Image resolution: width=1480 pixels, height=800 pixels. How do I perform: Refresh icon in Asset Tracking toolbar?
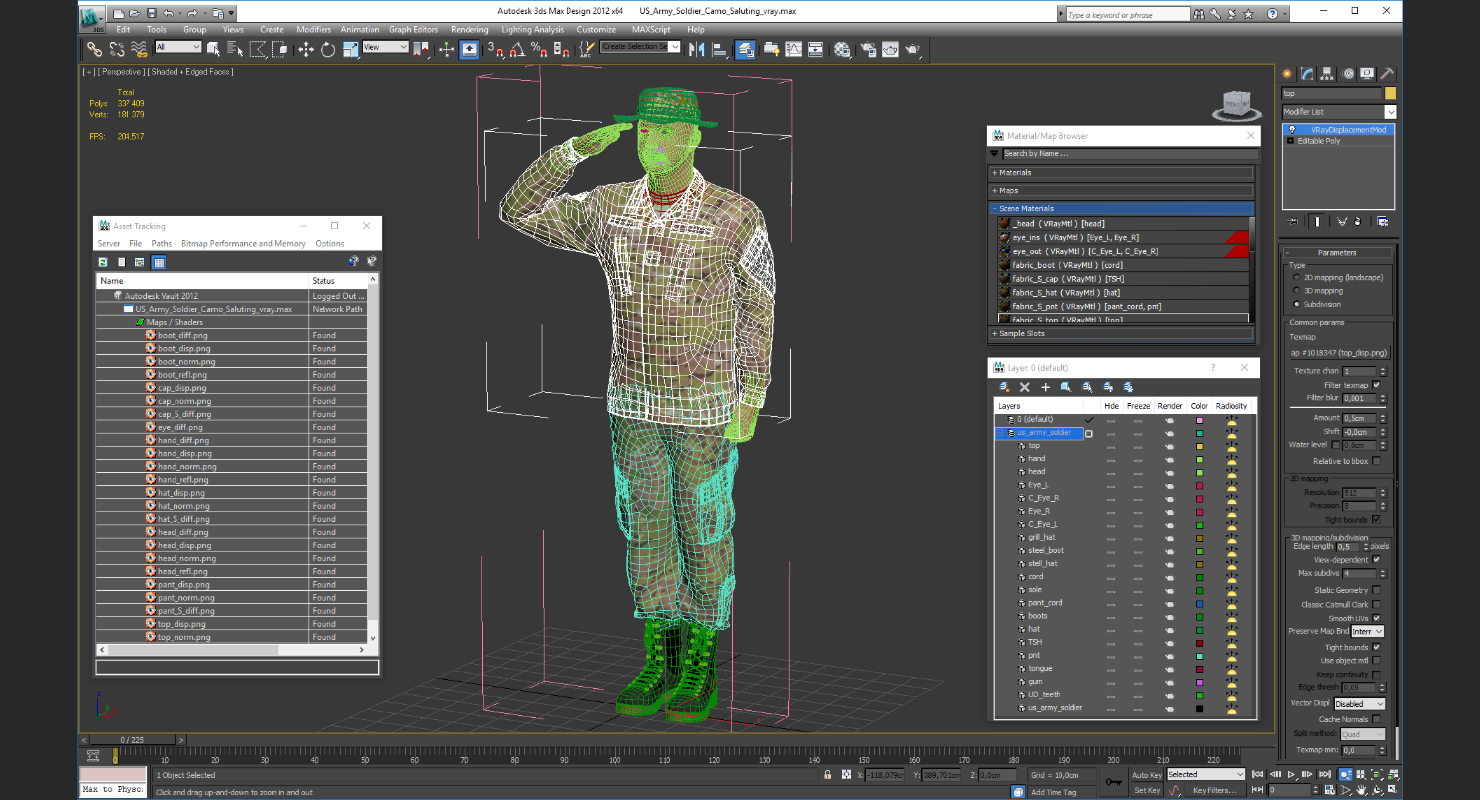tap(103, 262)
